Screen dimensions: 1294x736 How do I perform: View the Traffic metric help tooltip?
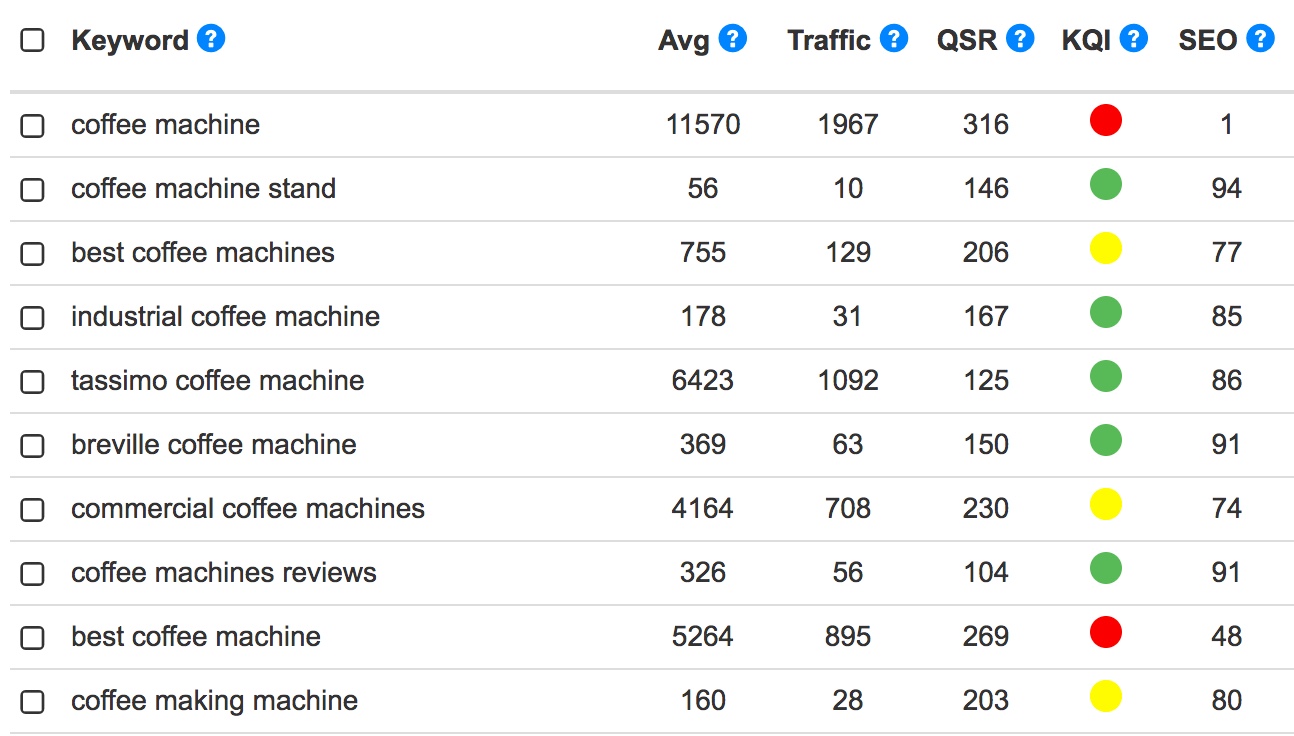click(894, 38)
